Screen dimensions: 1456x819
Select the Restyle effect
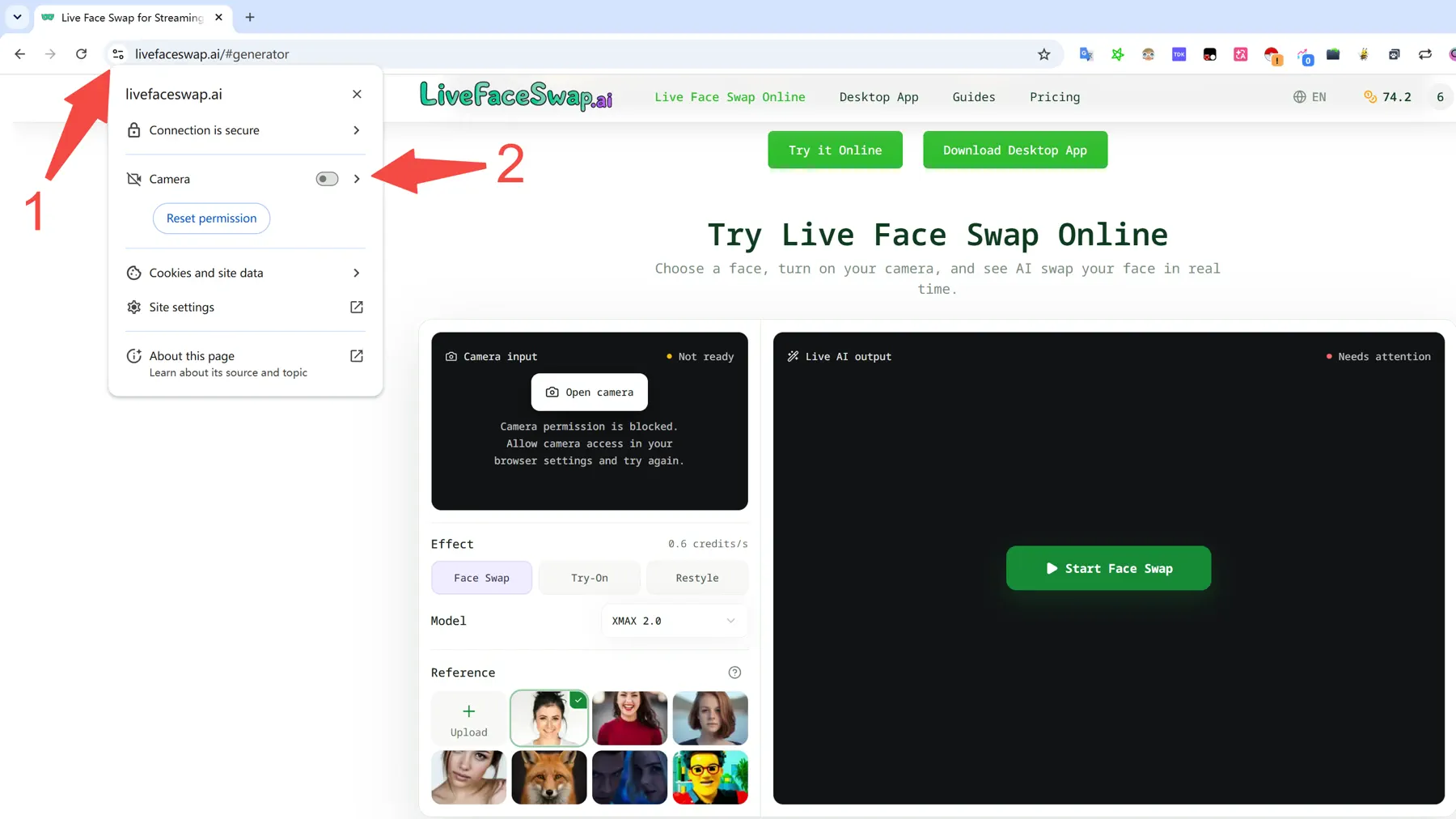point(697,578)
